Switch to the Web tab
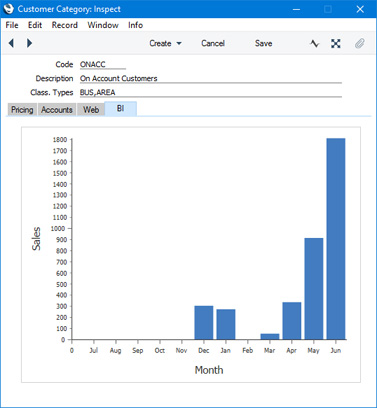Image resolution: width=377 pixels, height=408 pixels. pyautogui.click(x=91, y=110)
